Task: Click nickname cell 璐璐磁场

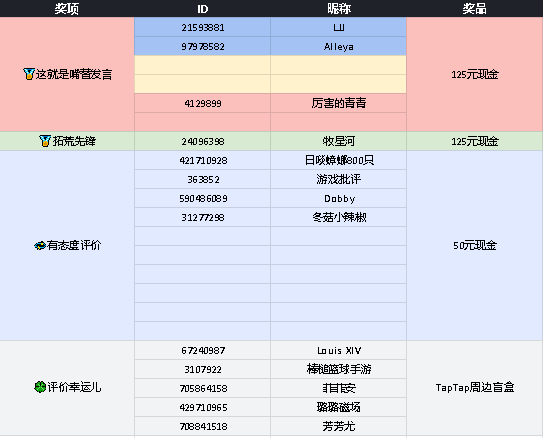Action: coord(339,408)
